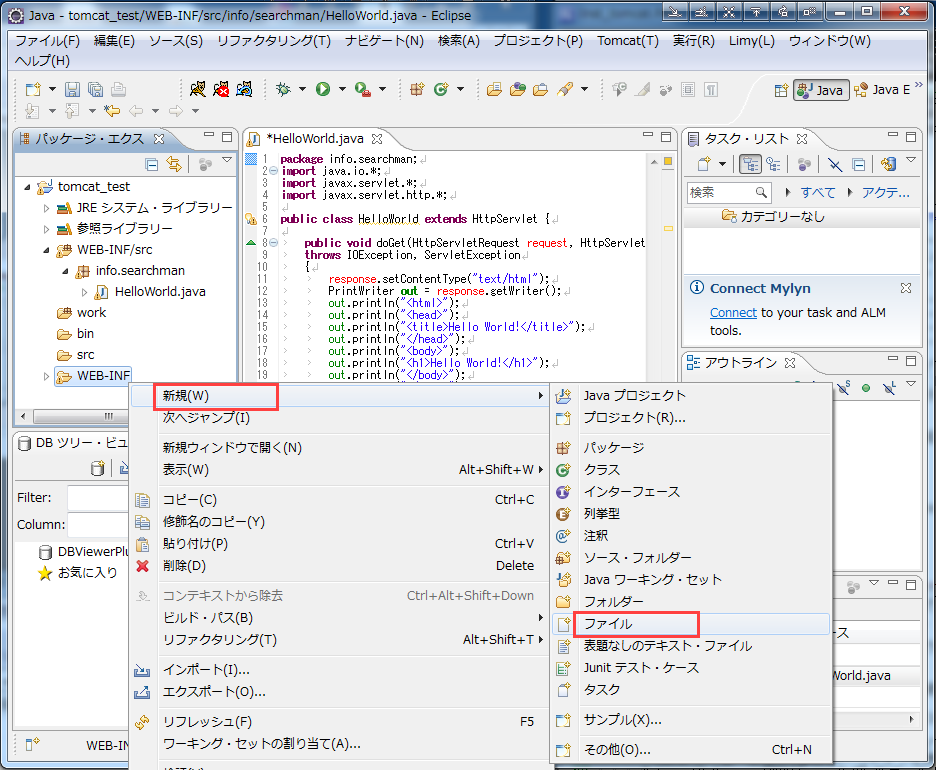
Task: Click the Connect link in Mylyn notice
Action: tap(733, 313)
